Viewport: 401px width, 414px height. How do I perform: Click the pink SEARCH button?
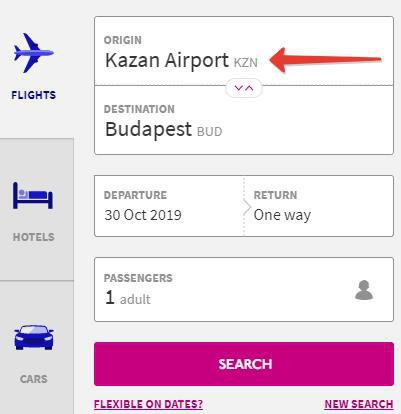coord(244,364)
